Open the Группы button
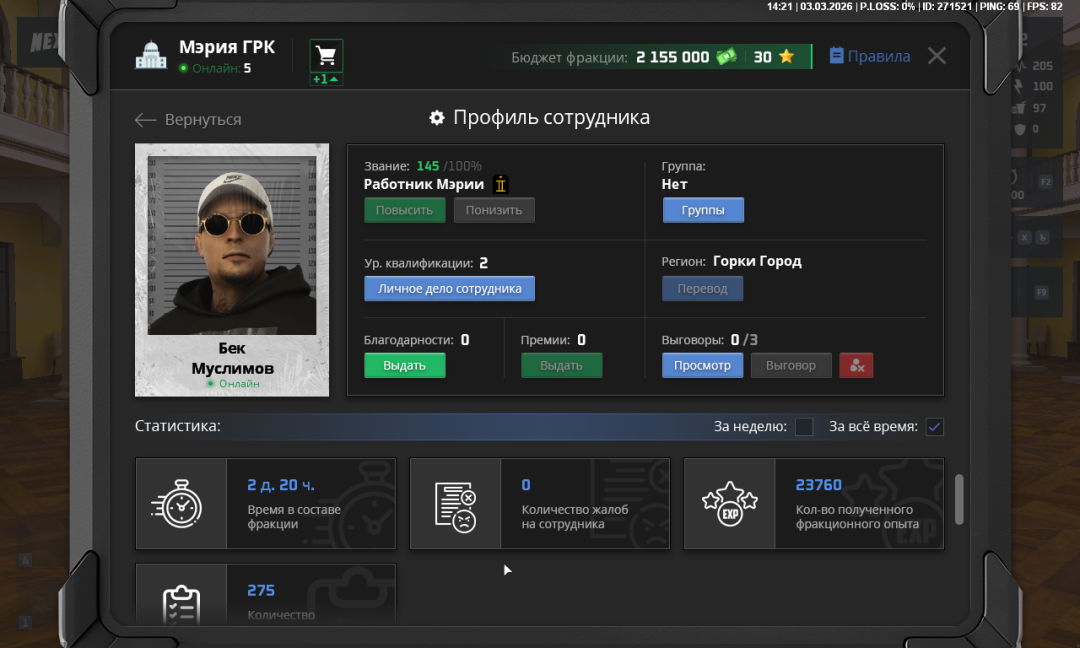1080x648 pixels. [x=703, y=210]
